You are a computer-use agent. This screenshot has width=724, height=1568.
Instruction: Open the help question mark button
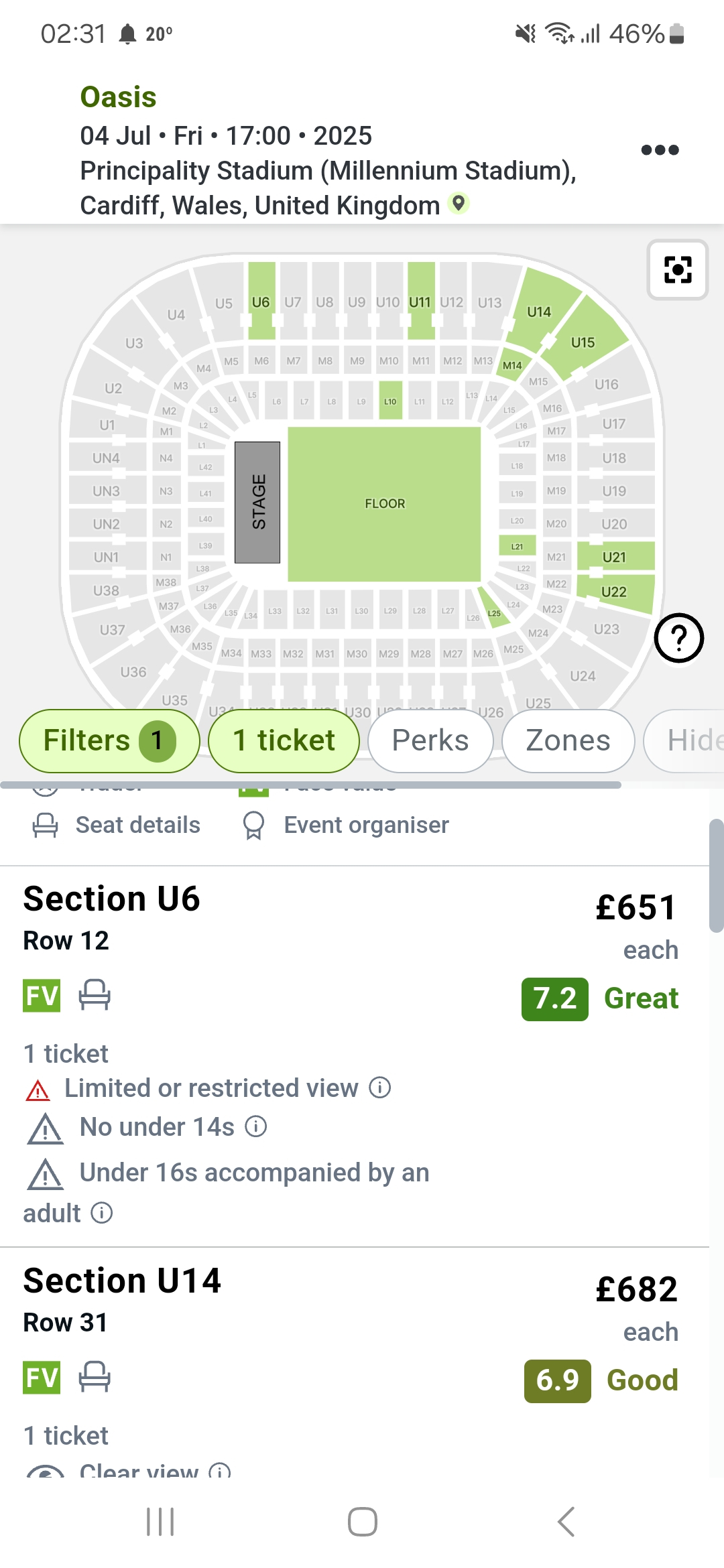[678, 638]
